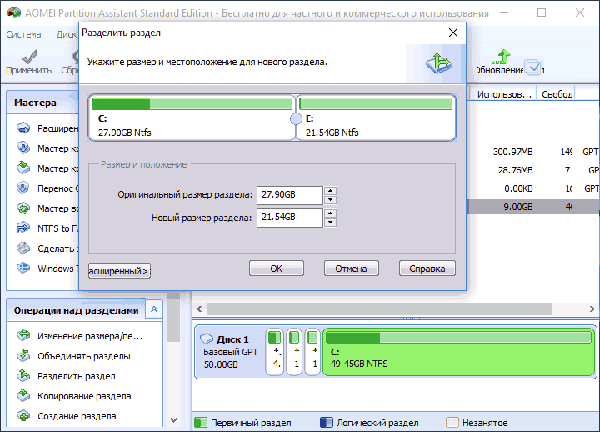
Task: Click the down arrow of left panel scrollbar
Action: pyautogui.click(x=174, y=420)
